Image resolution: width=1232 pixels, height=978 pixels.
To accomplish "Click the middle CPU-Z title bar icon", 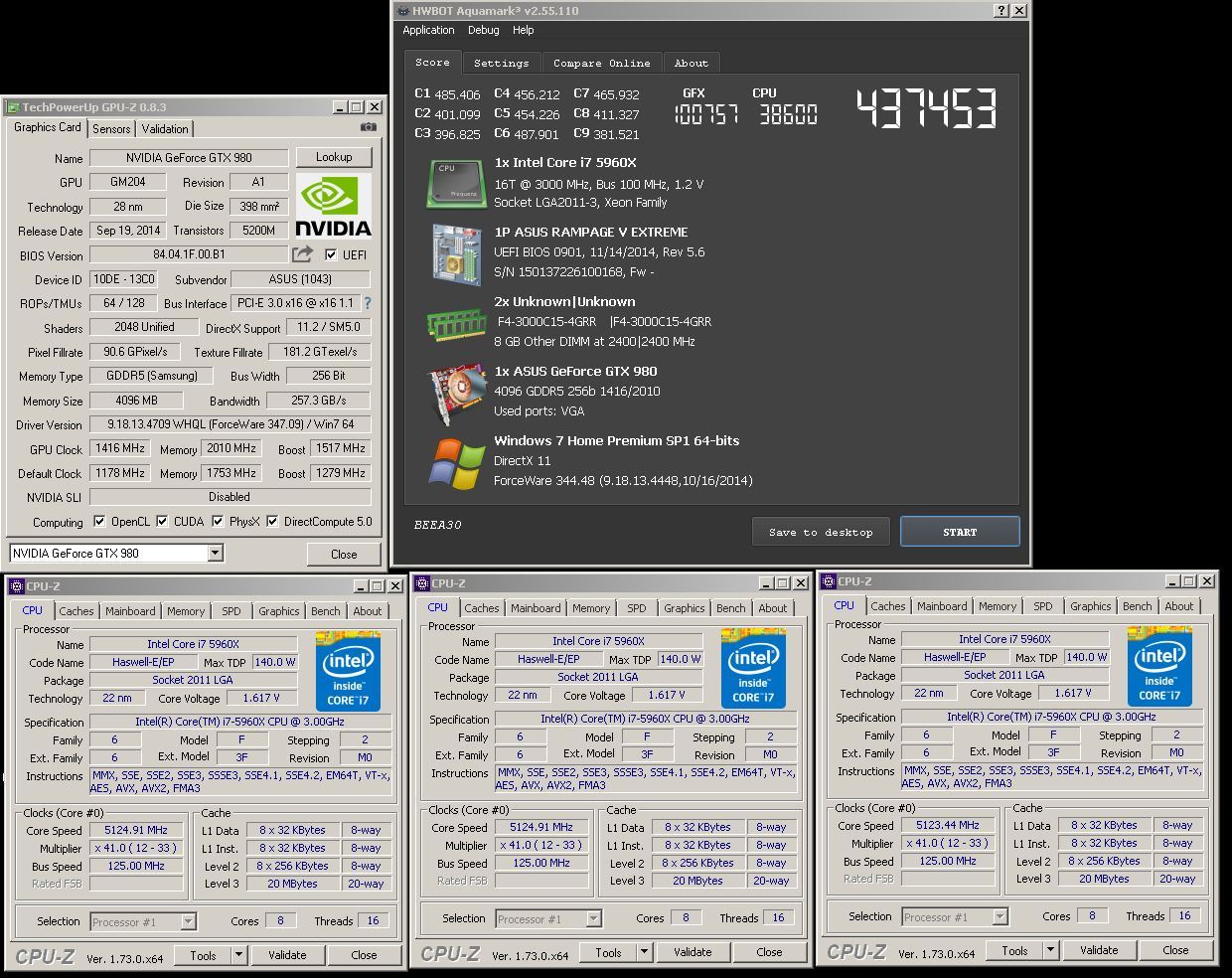I will pyautogui.click(x=422, y=583).
